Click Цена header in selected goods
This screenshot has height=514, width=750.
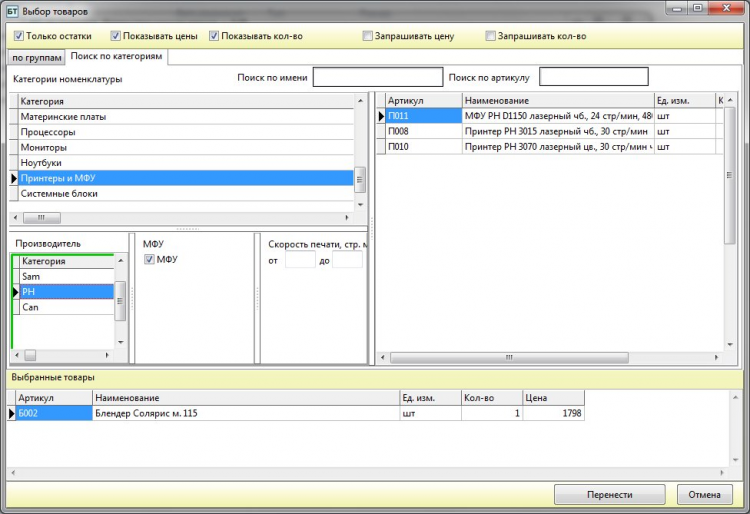(553, 398)
